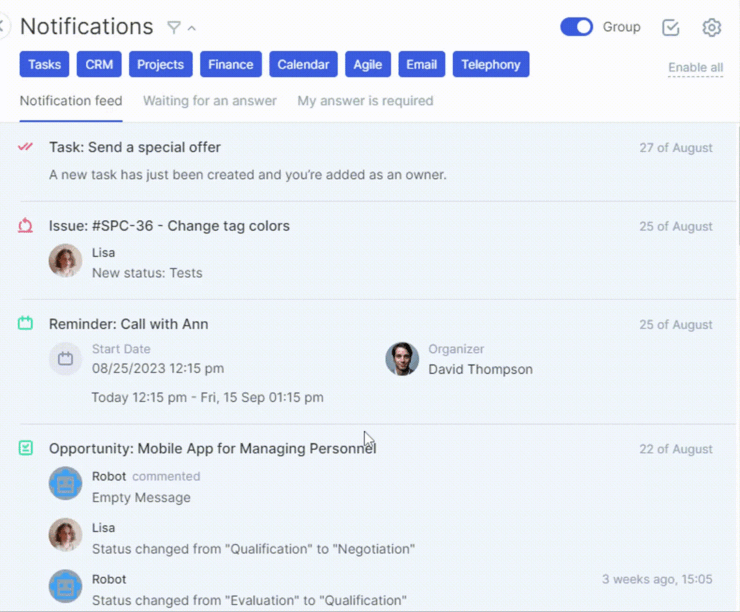Click the task double-check icon beside Send a special offer
The height and width of the screenshot is (612, 740).
[x=25, y=147]
